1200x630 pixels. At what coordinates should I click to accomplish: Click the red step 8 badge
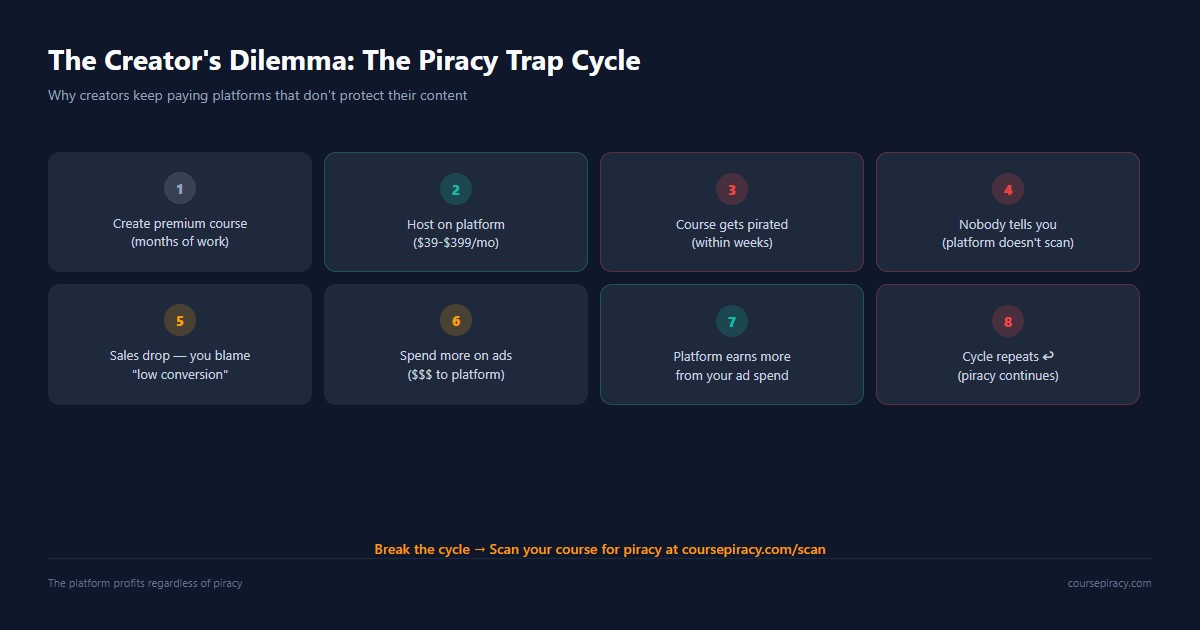(1008, 321)
